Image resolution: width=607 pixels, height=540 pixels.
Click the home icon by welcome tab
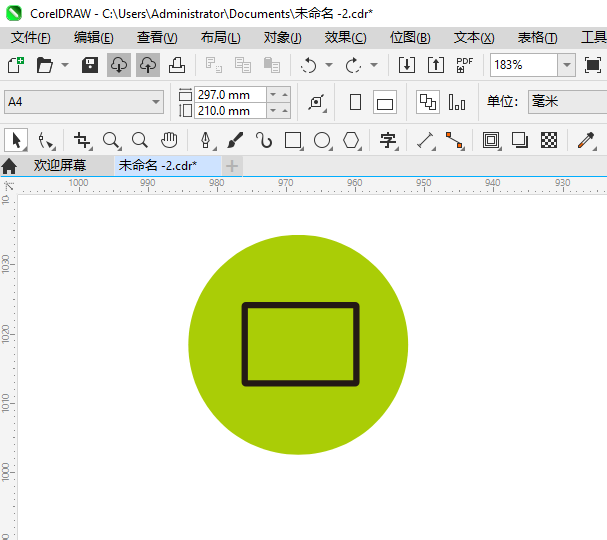(x=9, y=166)
